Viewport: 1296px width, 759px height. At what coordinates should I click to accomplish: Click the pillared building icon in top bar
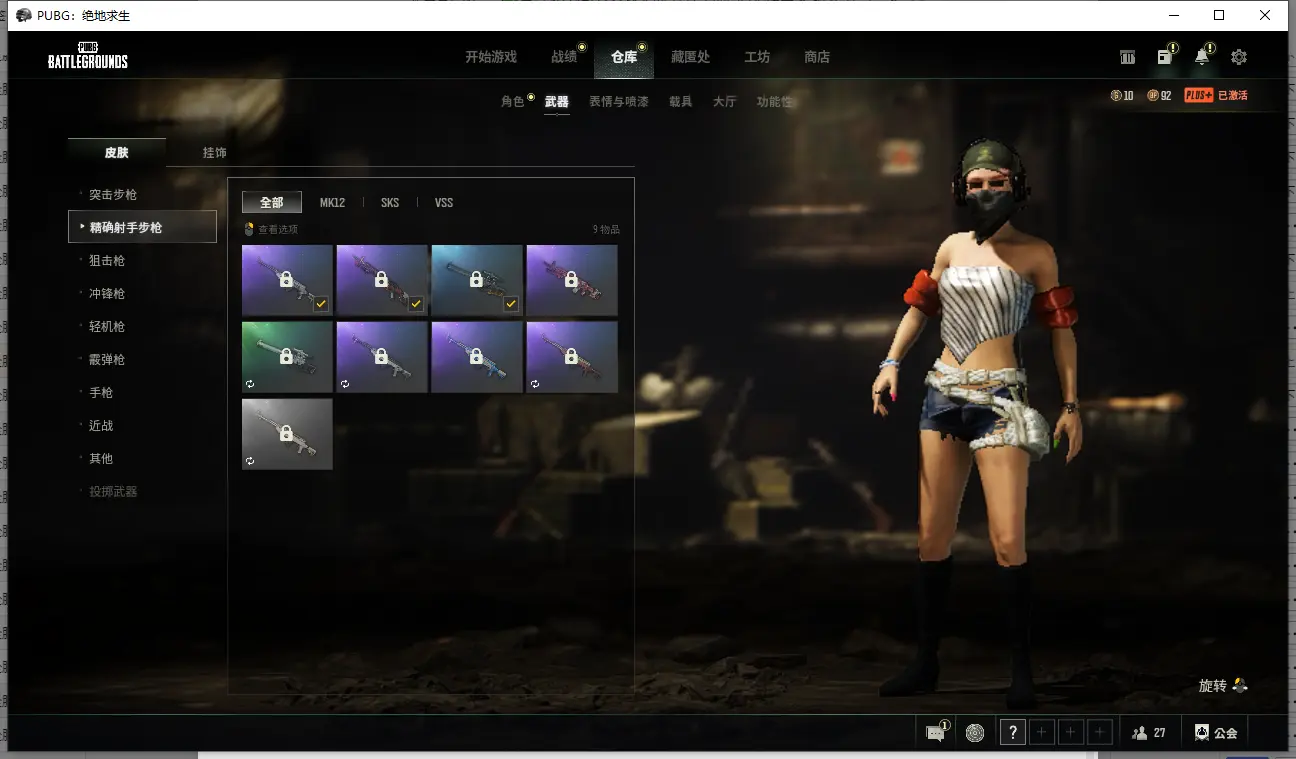(1128, 57)
